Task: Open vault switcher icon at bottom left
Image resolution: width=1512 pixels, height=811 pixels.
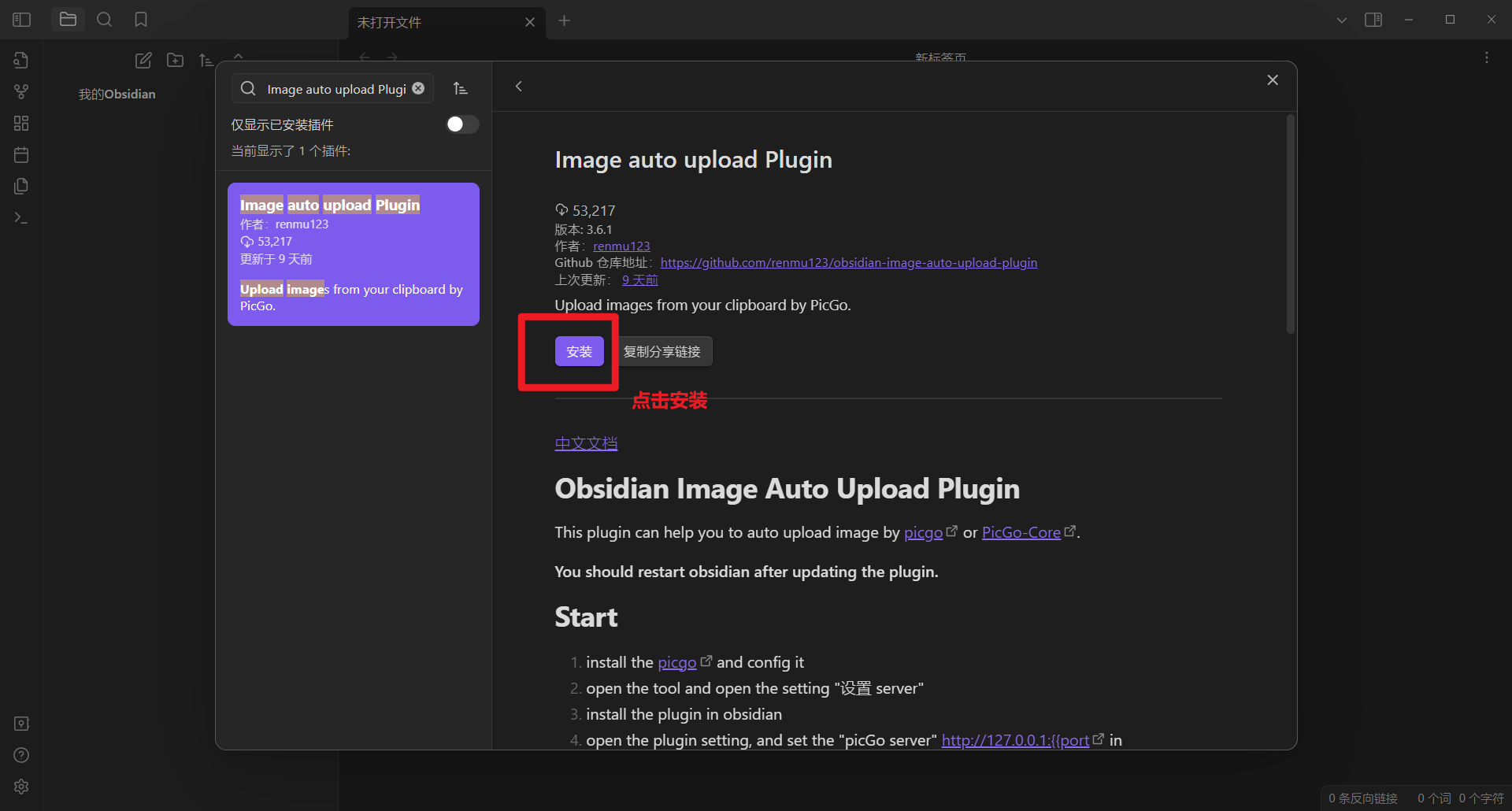Action: [x=21, y=724]
